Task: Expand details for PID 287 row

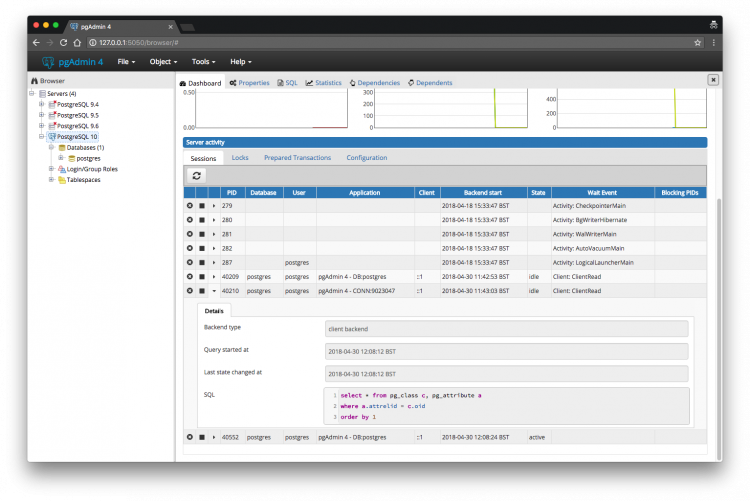Action: pyautogui.click(x=213, y=262)
